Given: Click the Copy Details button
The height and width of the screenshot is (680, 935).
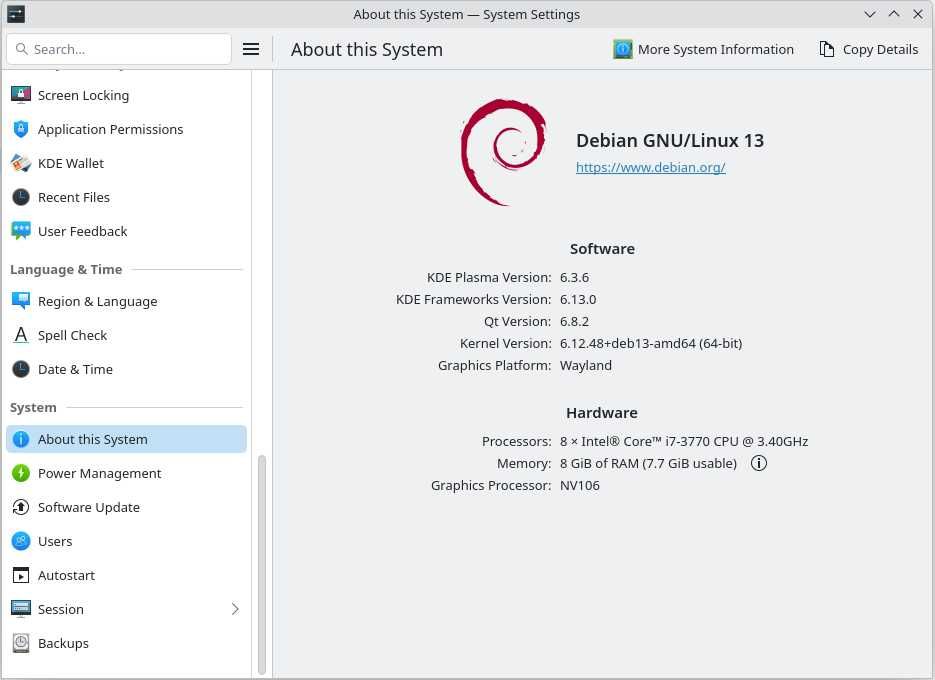Looking at the screenshot, I should tap(869, 49).
